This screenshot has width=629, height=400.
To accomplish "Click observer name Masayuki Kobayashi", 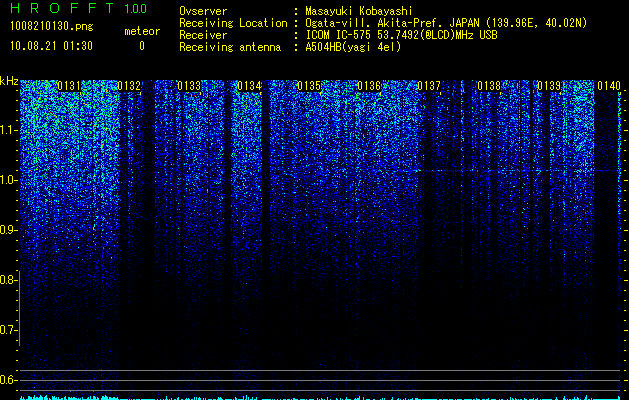I will pos(358,11).
